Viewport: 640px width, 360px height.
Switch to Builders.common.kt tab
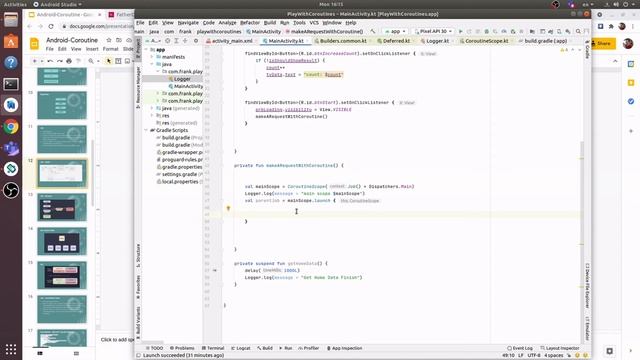pos(343,41)
